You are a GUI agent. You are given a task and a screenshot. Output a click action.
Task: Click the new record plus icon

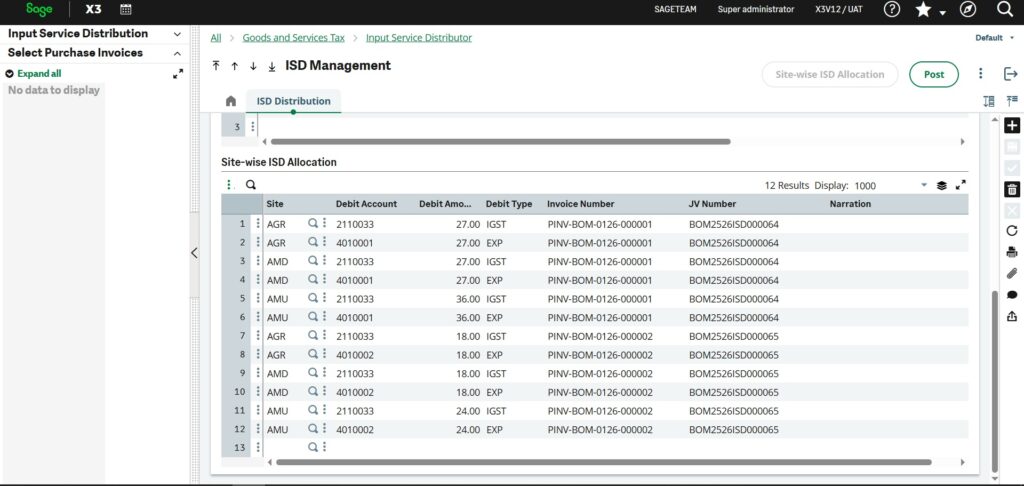(x=1012, y=126)
